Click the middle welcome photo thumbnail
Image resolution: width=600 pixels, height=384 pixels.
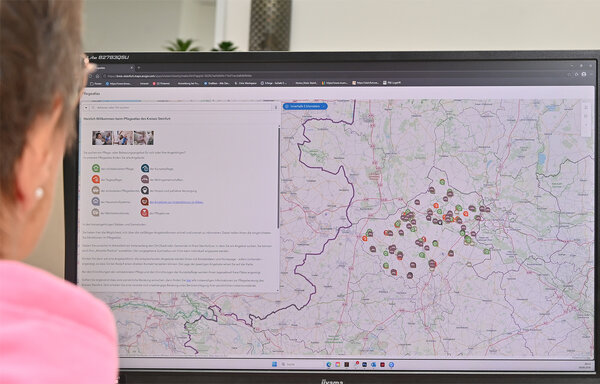[x=123, y=138]
